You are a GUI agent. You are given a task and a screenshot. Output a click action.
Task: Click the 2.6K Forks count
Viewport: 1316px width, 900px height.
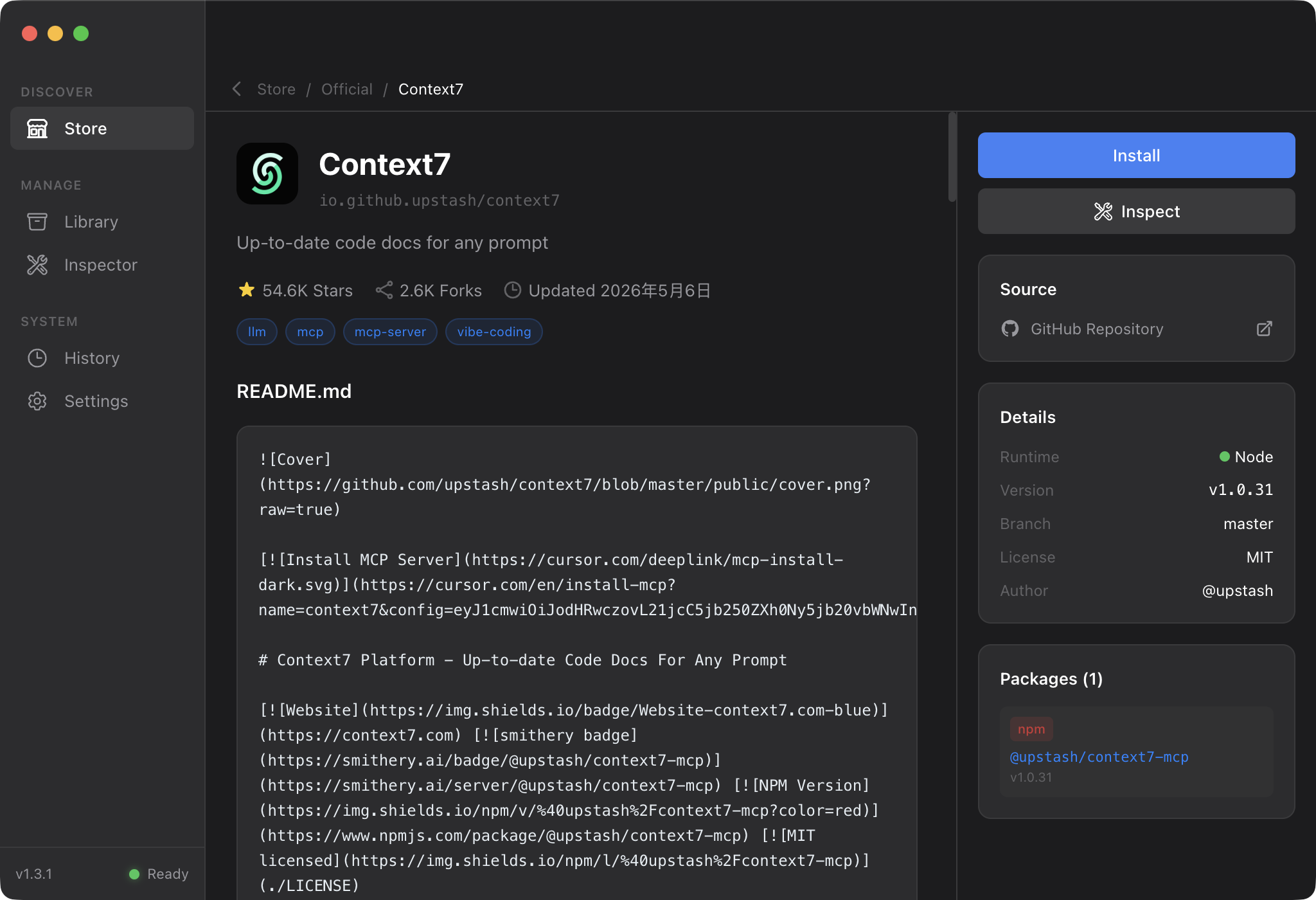coord(441,291)
